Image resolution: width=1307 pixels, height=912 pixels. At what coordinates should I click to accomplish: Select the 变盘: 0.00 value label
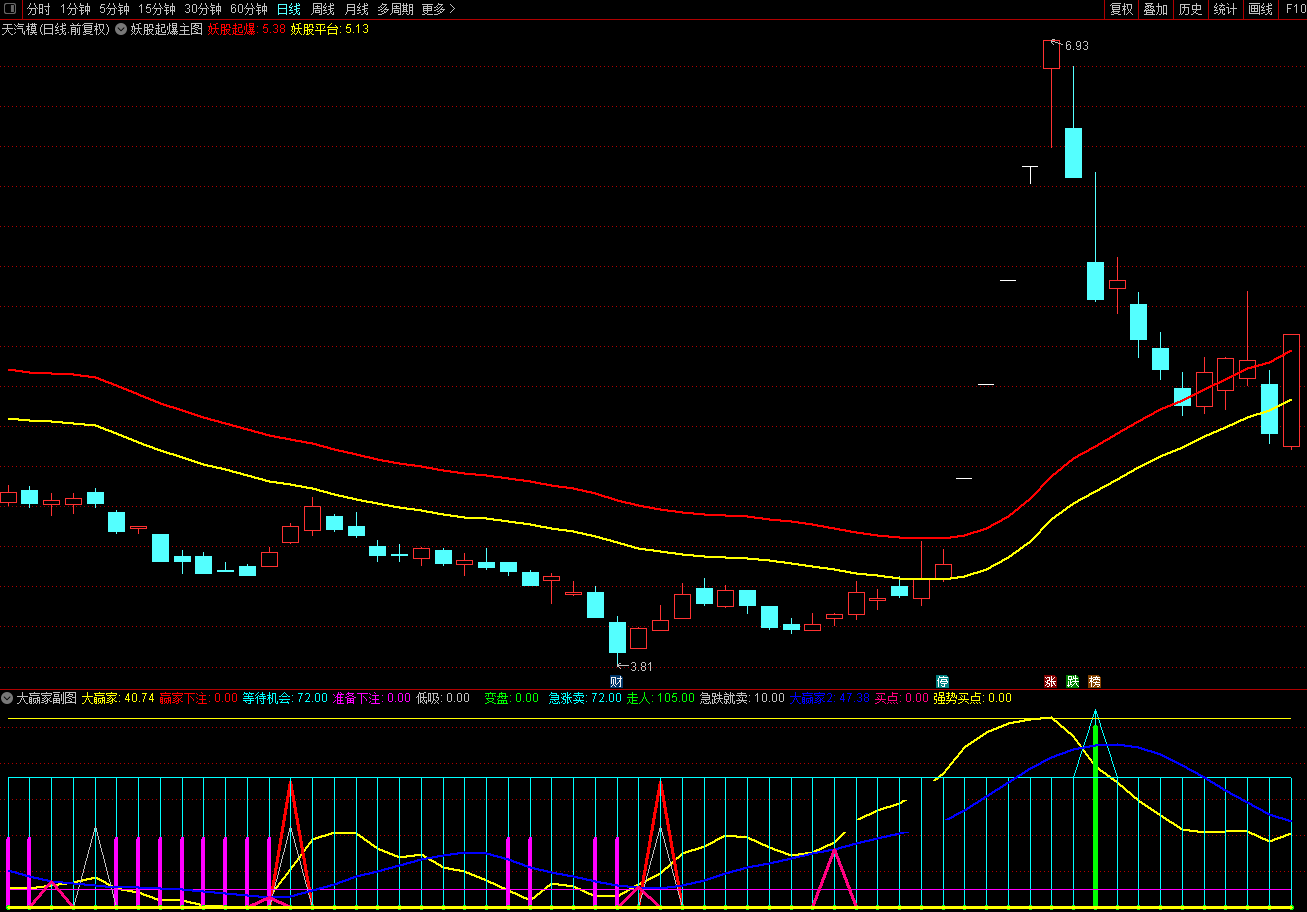pos(511,698)
